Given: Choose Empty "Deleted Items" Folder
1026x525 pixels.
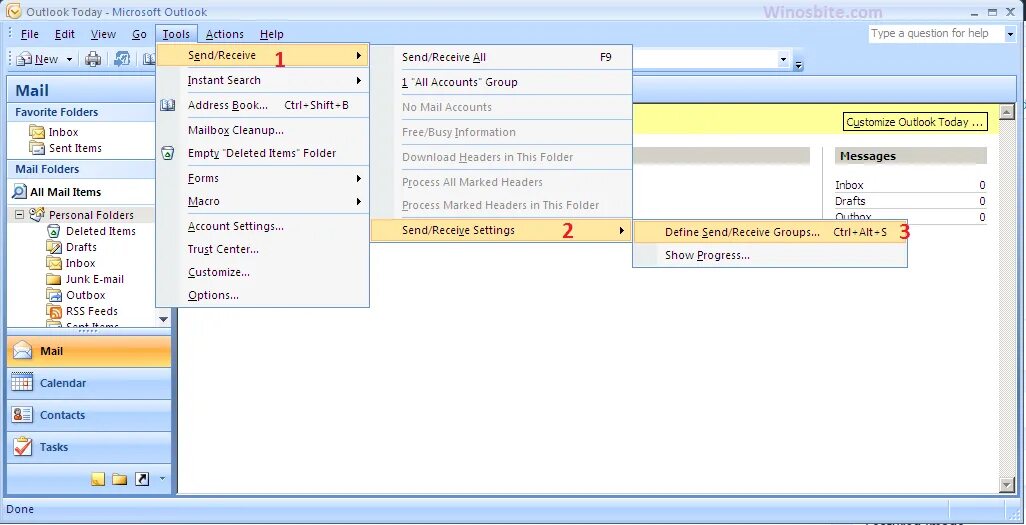Looking at the screenshot, I should point(263,153).
